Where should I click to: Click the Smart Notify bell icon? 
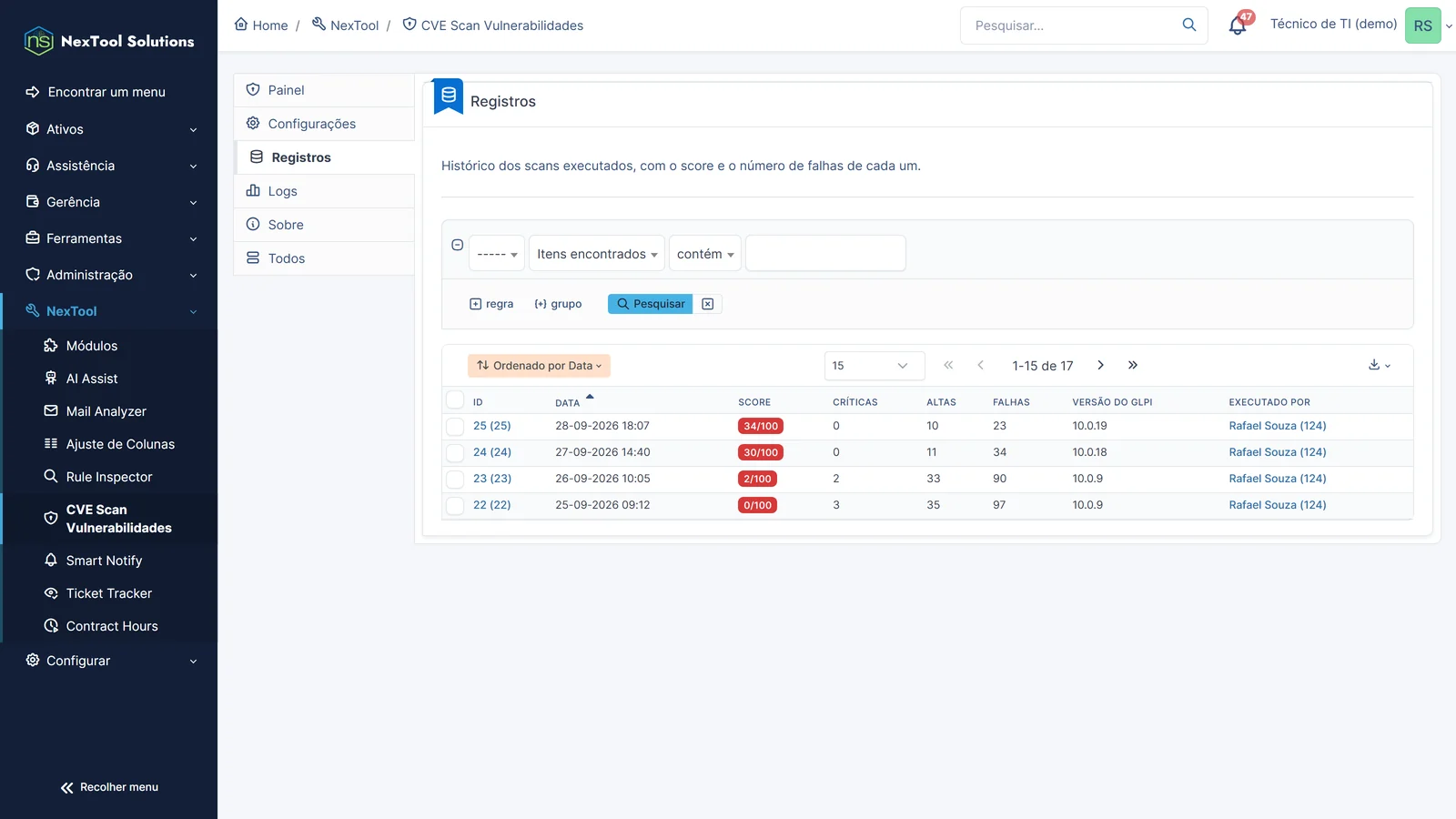[51, 561]
